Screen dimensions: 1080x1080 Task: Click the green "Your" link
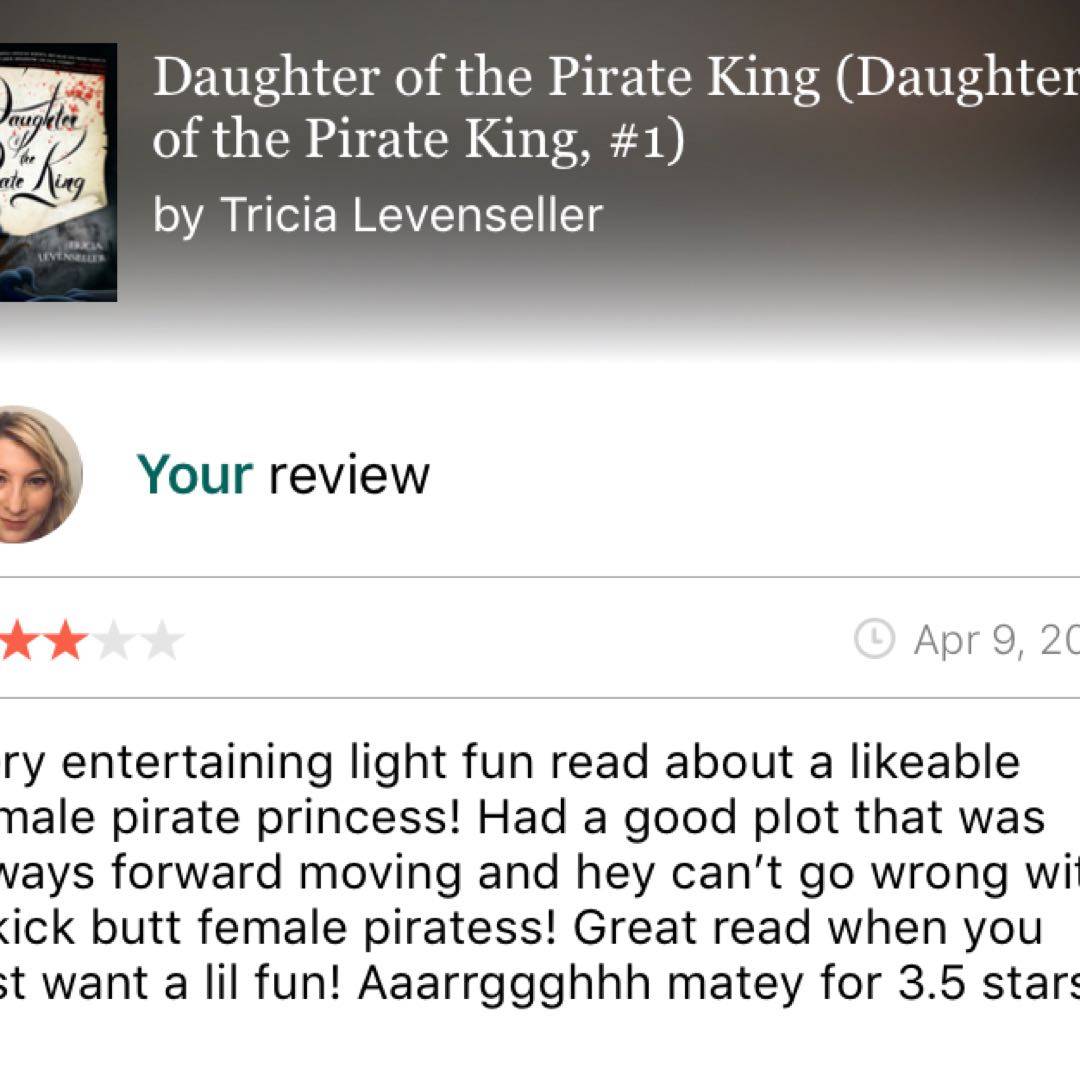coord(194,475)
